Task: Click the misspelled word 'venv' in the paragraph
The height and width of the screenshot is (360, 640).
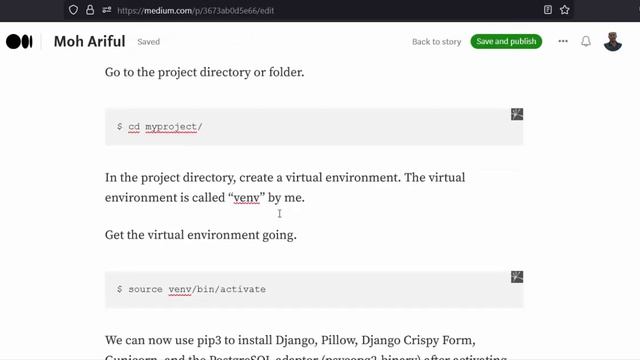Action: pos(247,198)
